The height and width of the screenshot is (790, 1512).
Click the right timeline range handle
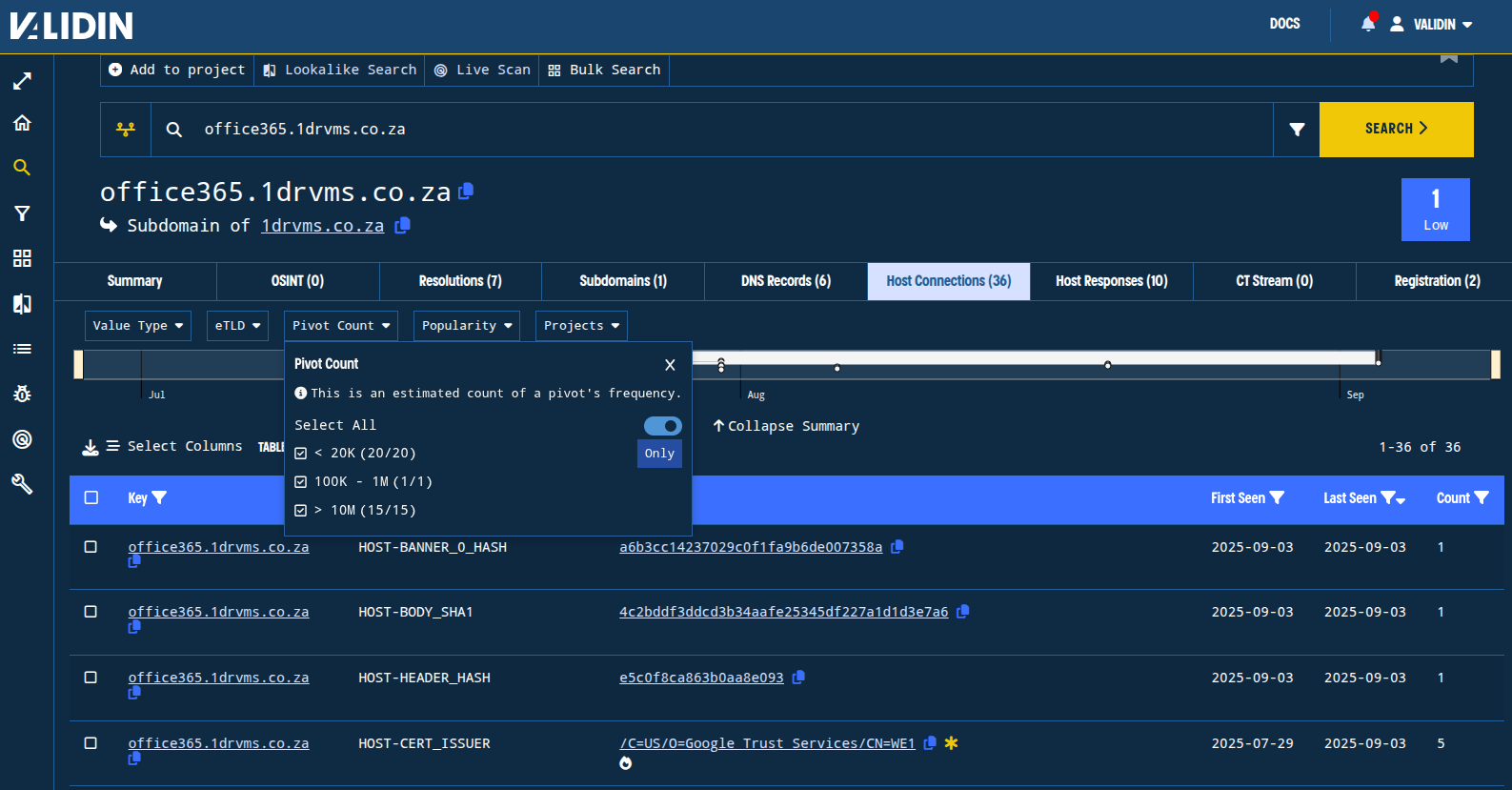(x=1496, y=365)
